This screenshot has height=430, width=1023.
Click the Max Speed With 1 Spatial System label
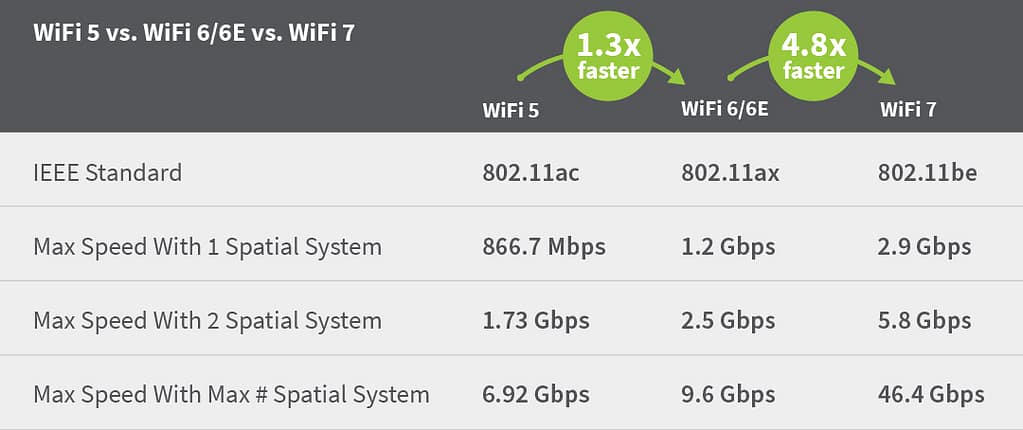point(207,246)
